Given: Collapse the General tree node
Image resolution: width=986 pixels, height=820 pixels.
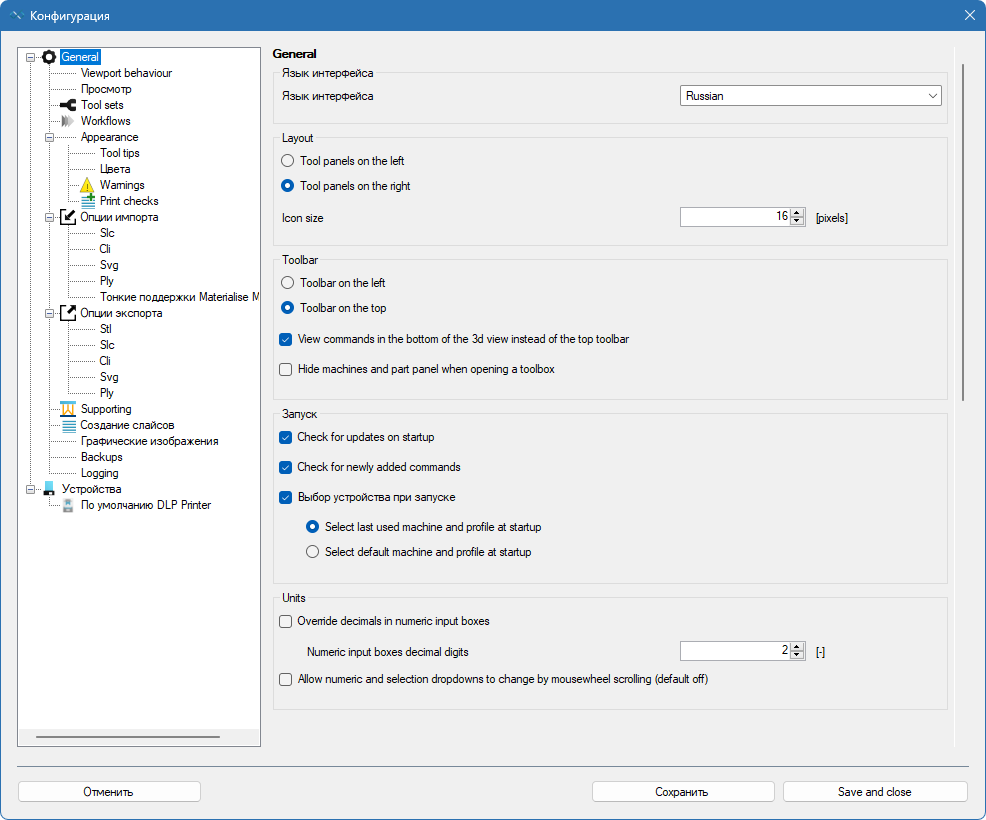Looking at the screenshot, I should [30, 57].
